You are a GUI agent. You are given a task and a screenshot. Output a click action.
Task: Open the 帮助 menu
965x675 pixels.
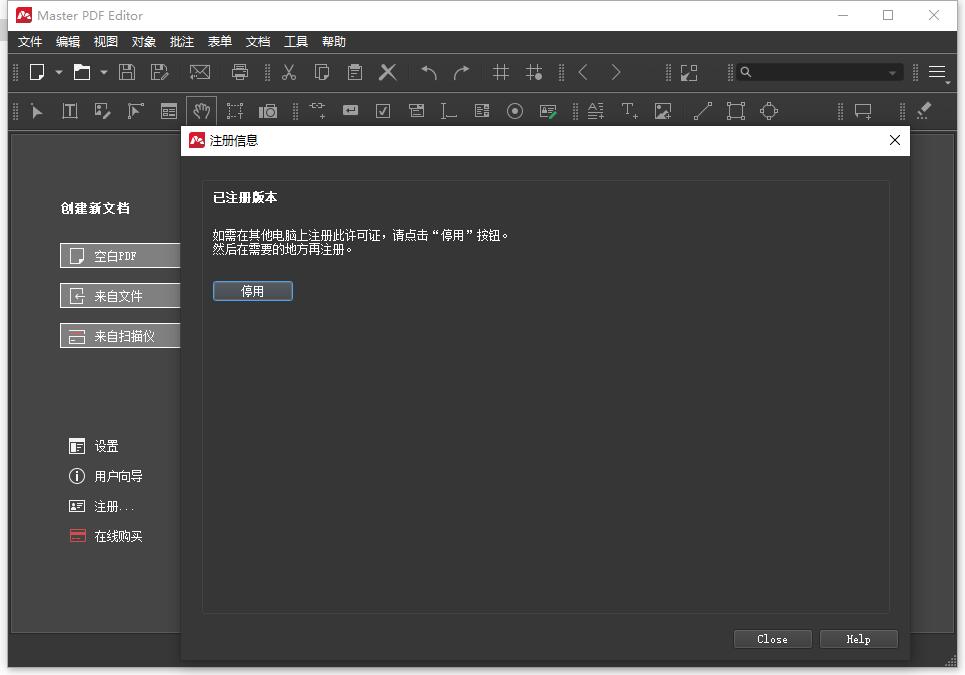334,41
